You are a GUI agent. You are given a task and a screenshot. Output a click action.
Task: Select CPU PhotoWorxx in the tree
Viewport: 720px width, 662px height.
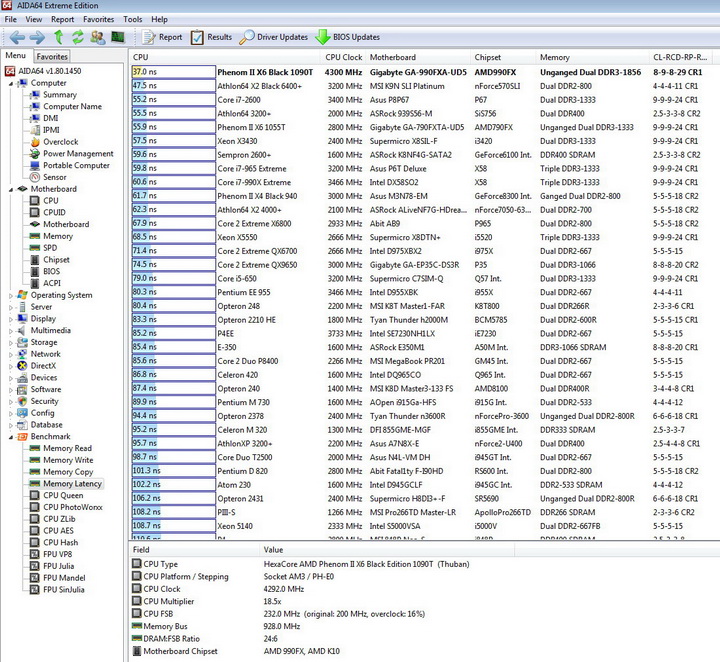click(73, 507)
